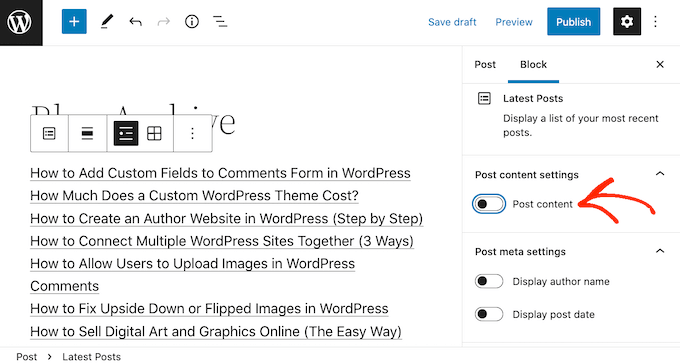Collapse the Post meta settings panel
This screenshot has height=363, width=680.
[x=660, y=251]
